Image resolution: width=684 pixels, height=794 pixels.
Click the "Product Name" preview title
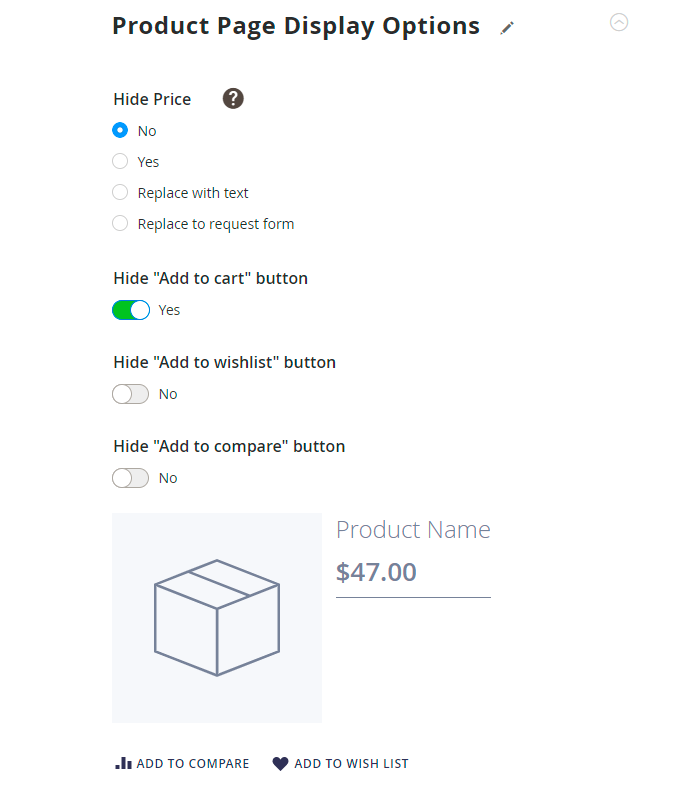pos(413,529)
